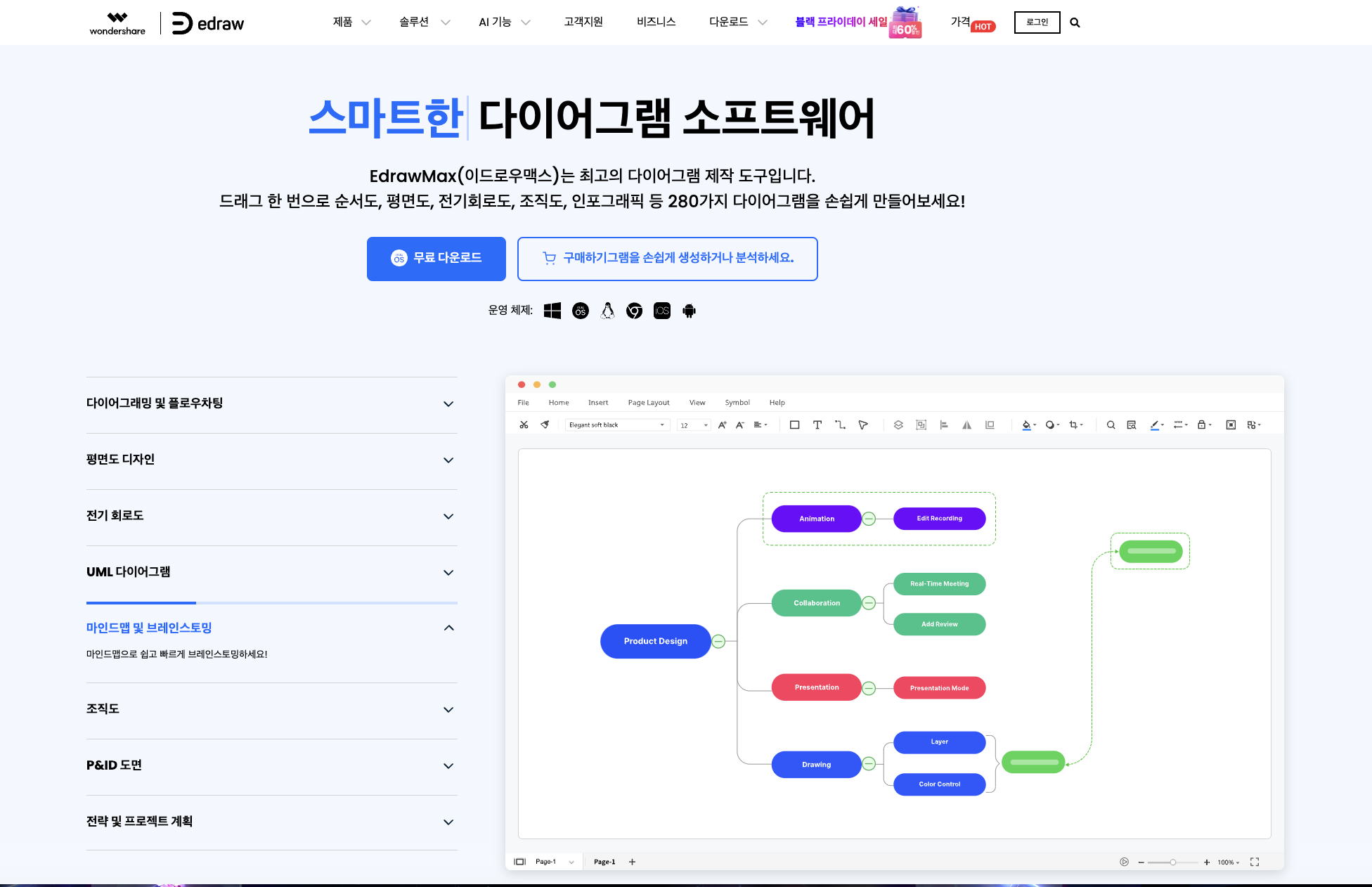Click the 무료 다운로드 button
The image size is (1372, 887).
pyautogui.click(x=436, y=259)
